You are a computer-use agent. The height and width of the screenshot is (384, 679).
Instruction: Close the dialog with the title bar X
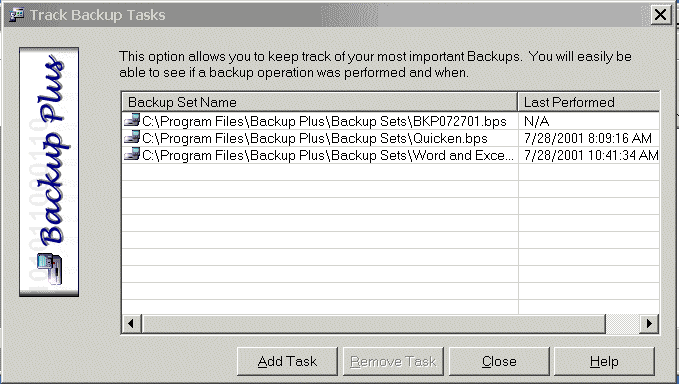pos(661,15)
